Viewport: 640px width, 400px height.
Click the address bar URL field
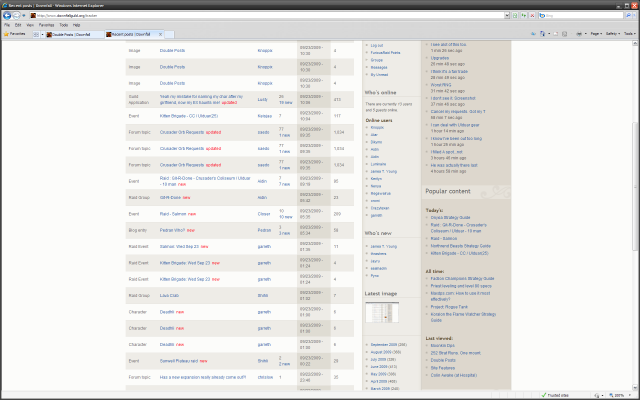tap(267, 16)
